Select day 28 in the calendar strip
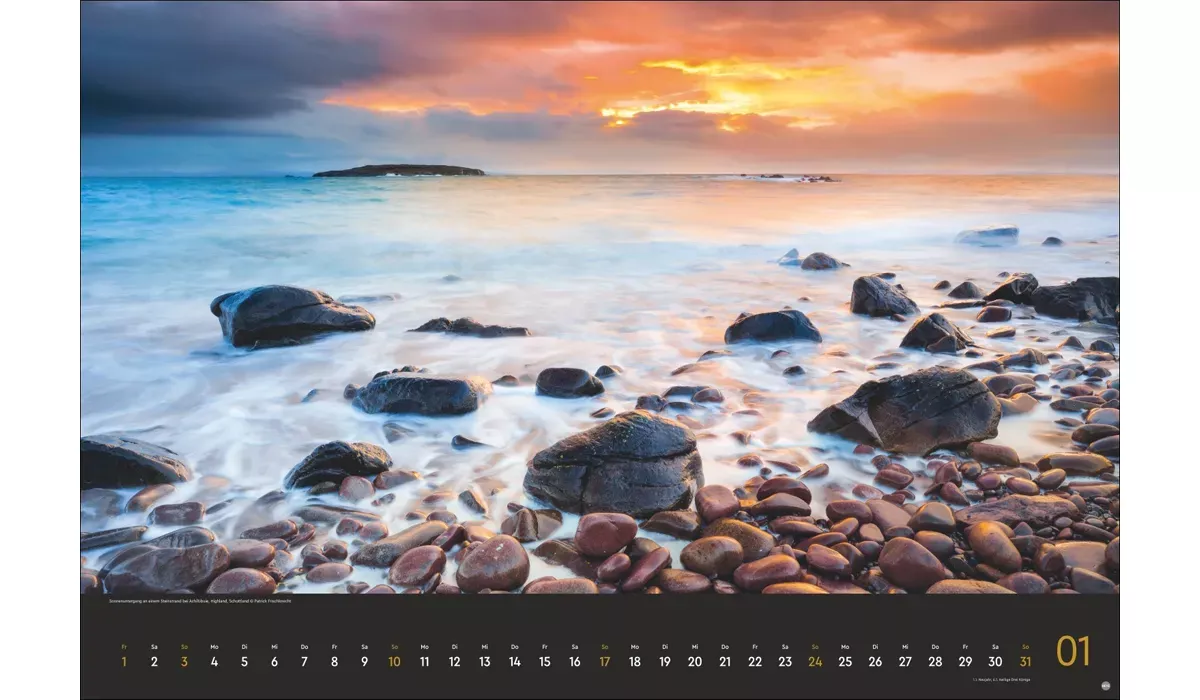The width and height of the screenshot is (1200, 700). pyautogui.click(x=935, y=656)
